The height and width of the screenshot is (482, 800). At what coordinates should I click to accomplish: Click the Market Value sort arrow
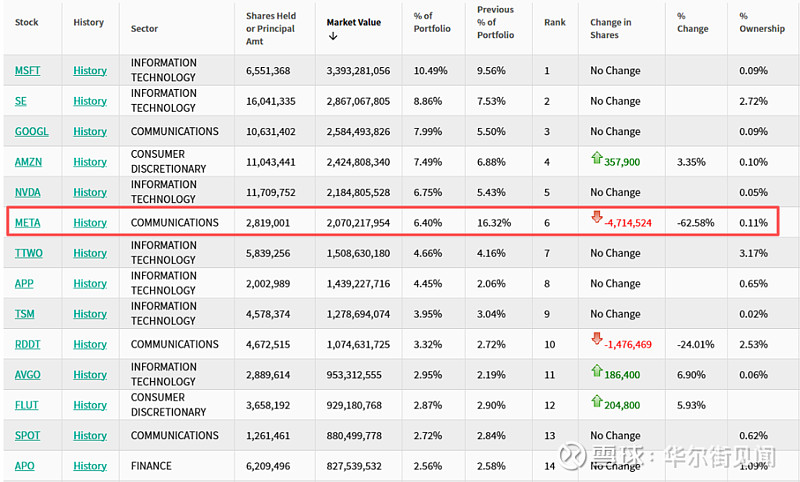(333, 36)
